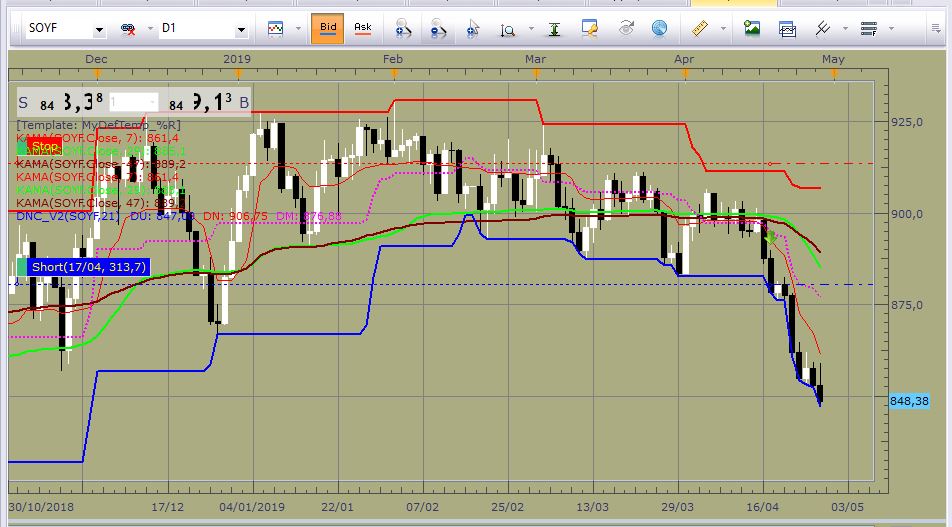Open the D1 timeframe dropdown
The height and width of the screenshot is (527, 952).
(241, 29)
